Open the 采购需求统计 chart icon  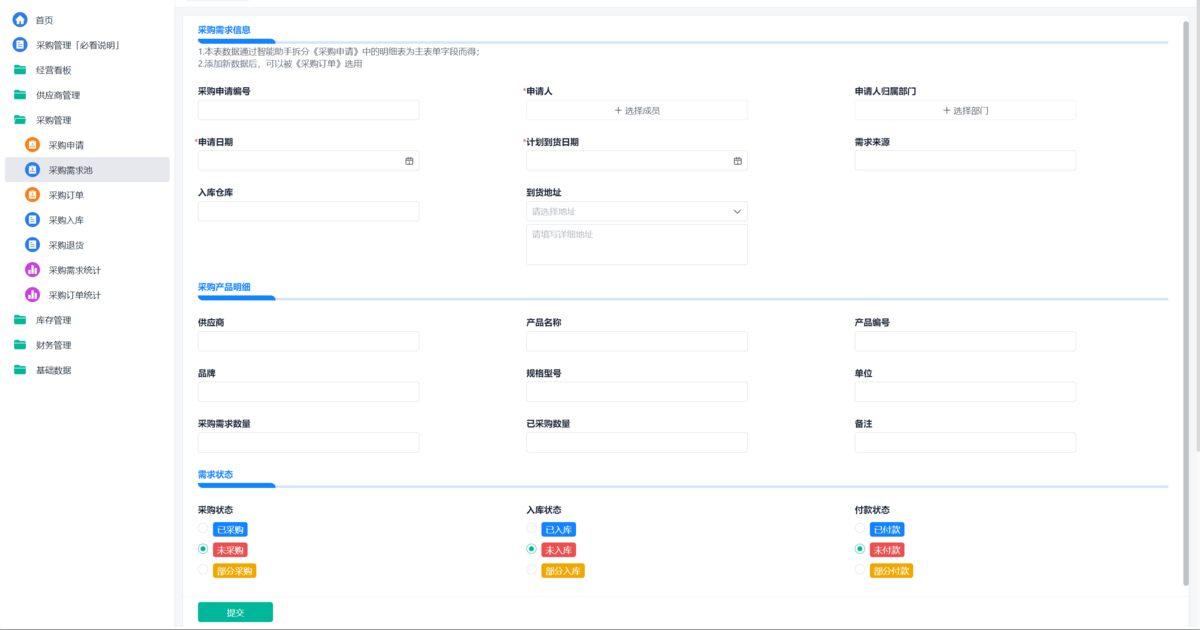32,270
